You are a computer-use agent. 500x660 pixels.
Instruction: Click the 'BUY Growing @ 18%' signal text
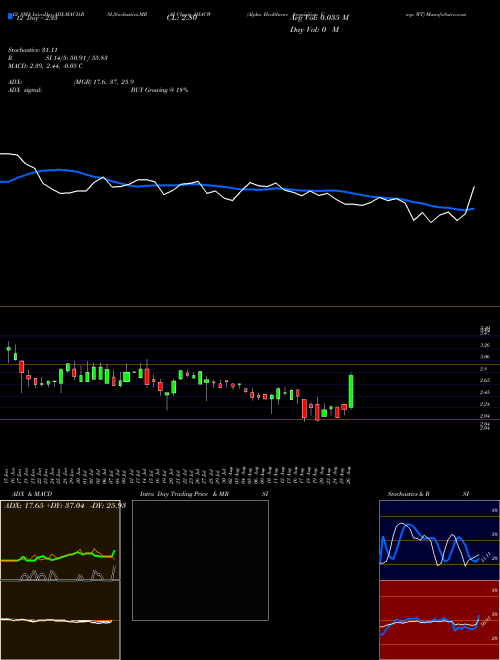pos(159,90)
